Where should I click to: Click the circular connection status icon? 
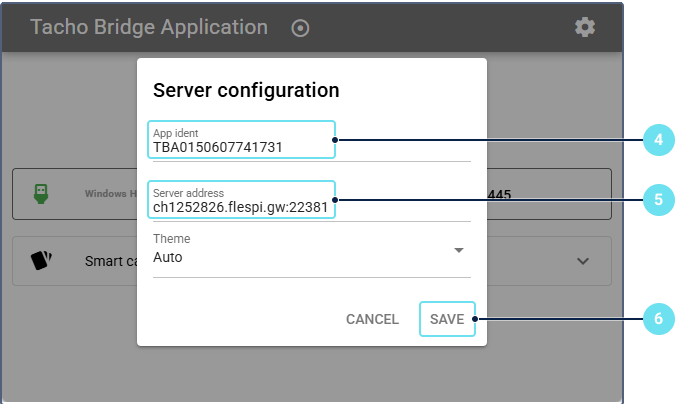pyautogui.click(x=300, y=28)
